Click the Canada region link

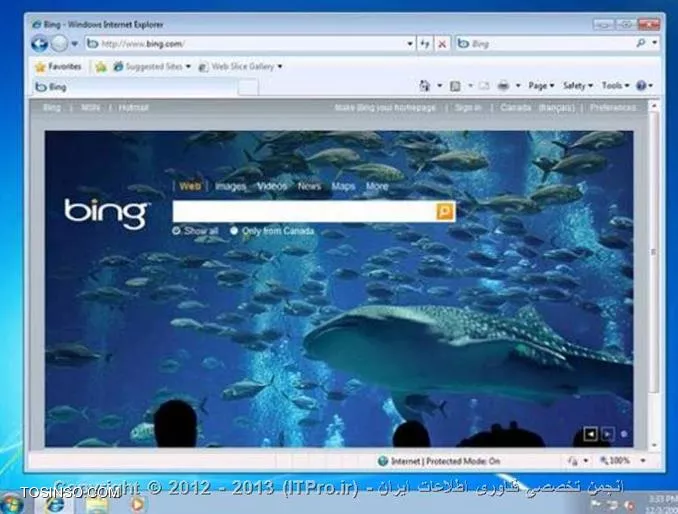(x=515, y=108)
